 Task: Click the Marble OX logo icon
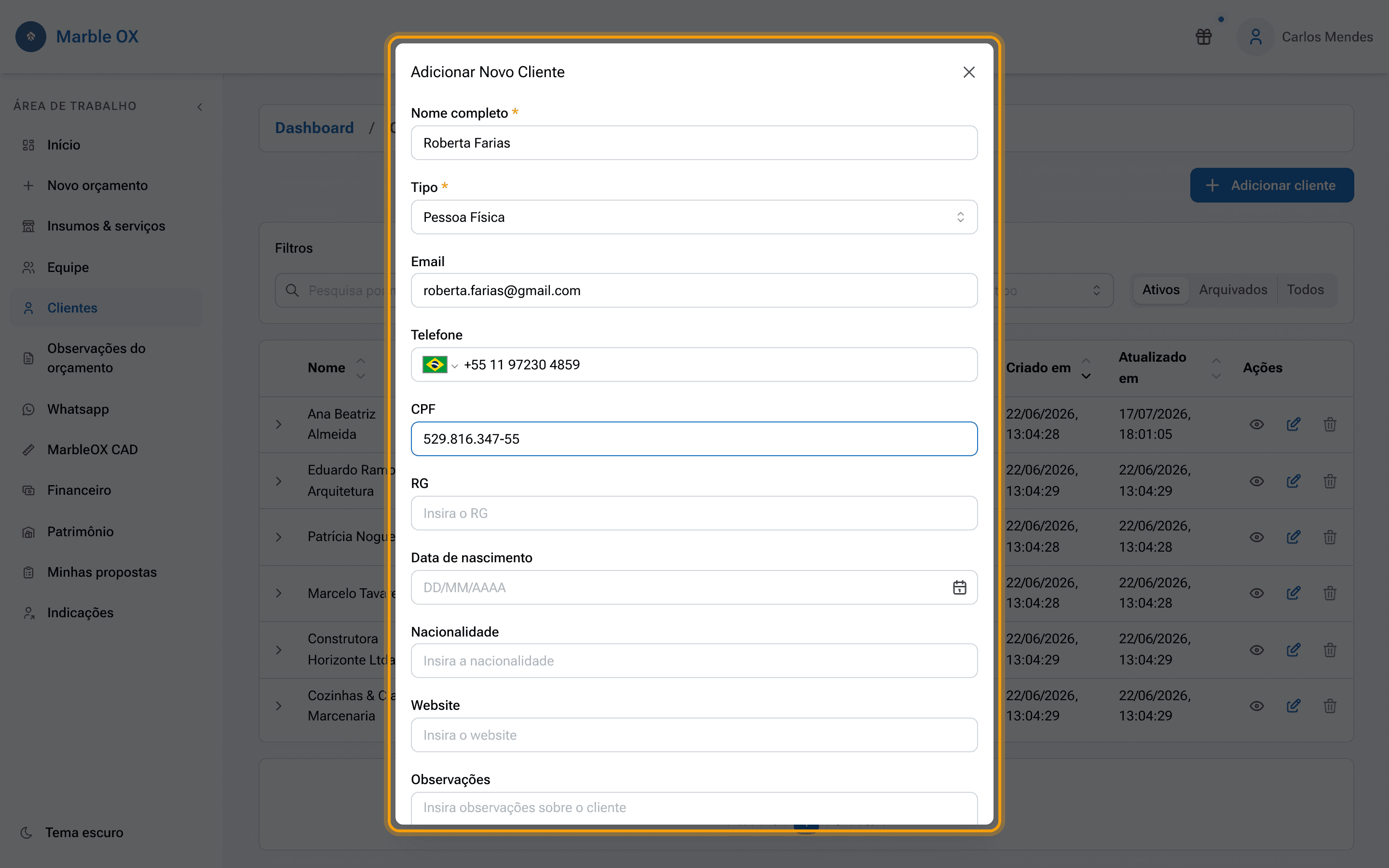click(x=31, y=37)
